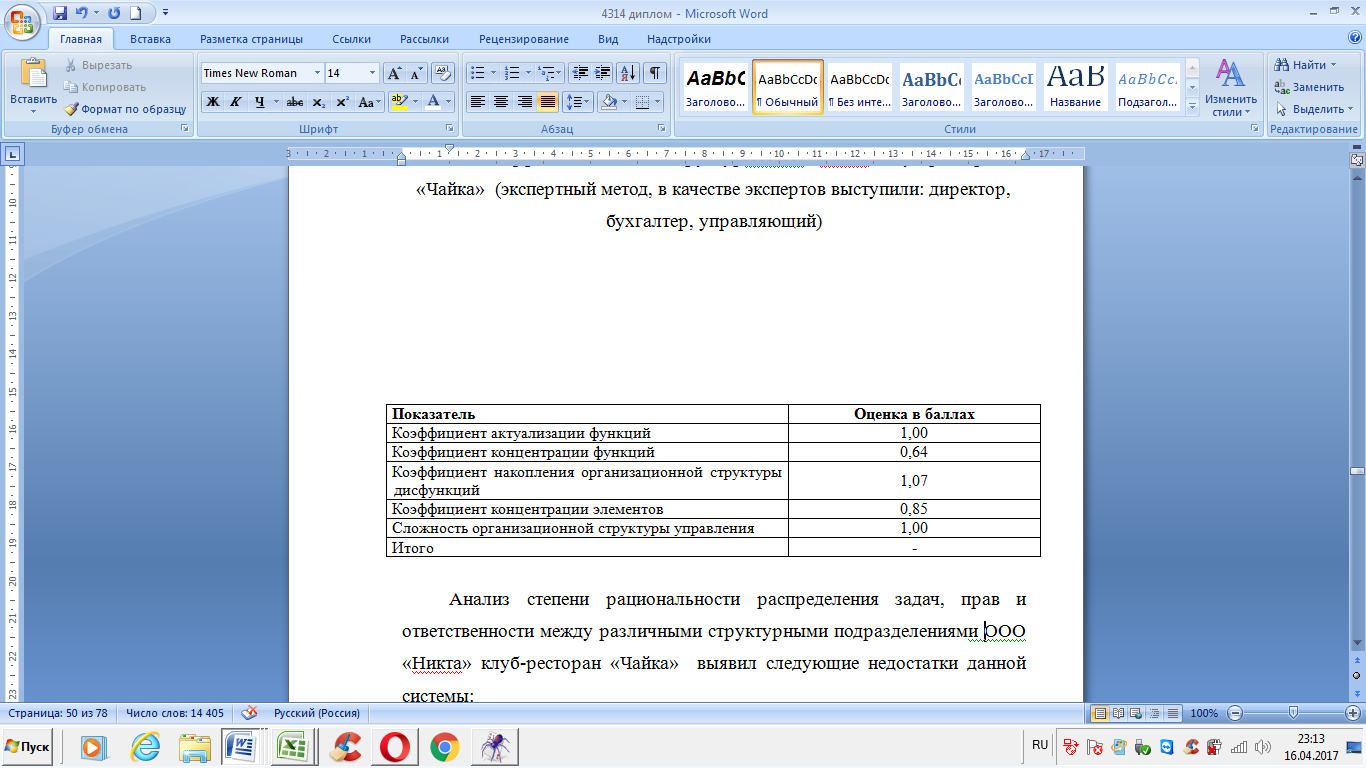Decrease paragraph indent
The height and width of the screenshot is (768, 1366).
click(x=580, y=73)
